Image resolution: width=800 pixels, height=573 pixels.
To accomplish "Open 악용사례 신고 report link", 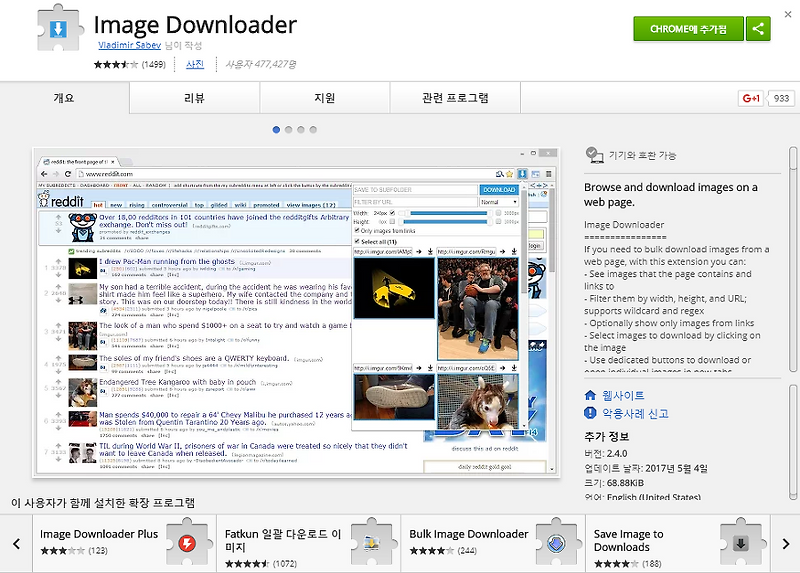I will (635, 413).
